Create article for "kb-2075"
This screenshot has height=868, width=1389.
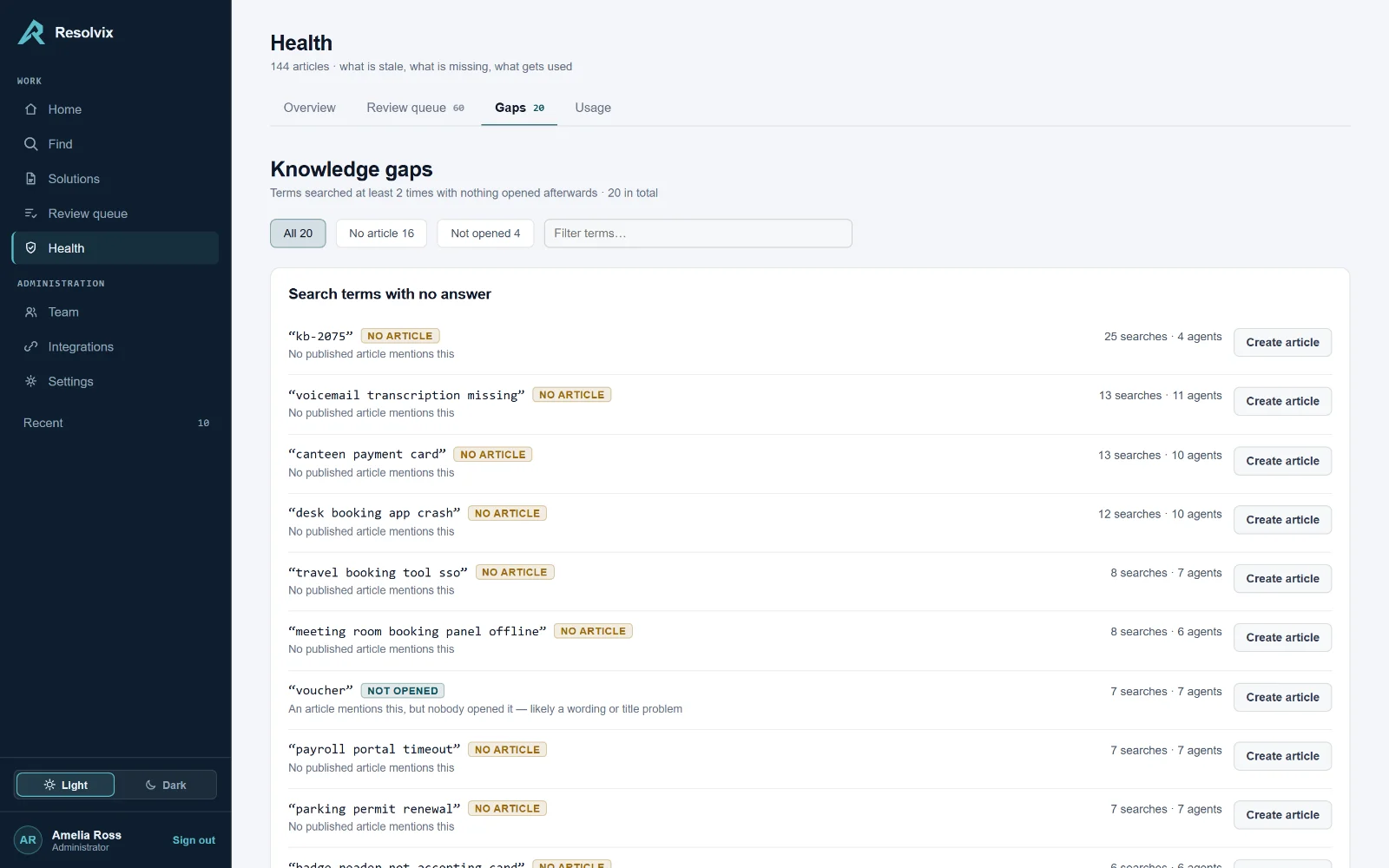point(1282,343)
